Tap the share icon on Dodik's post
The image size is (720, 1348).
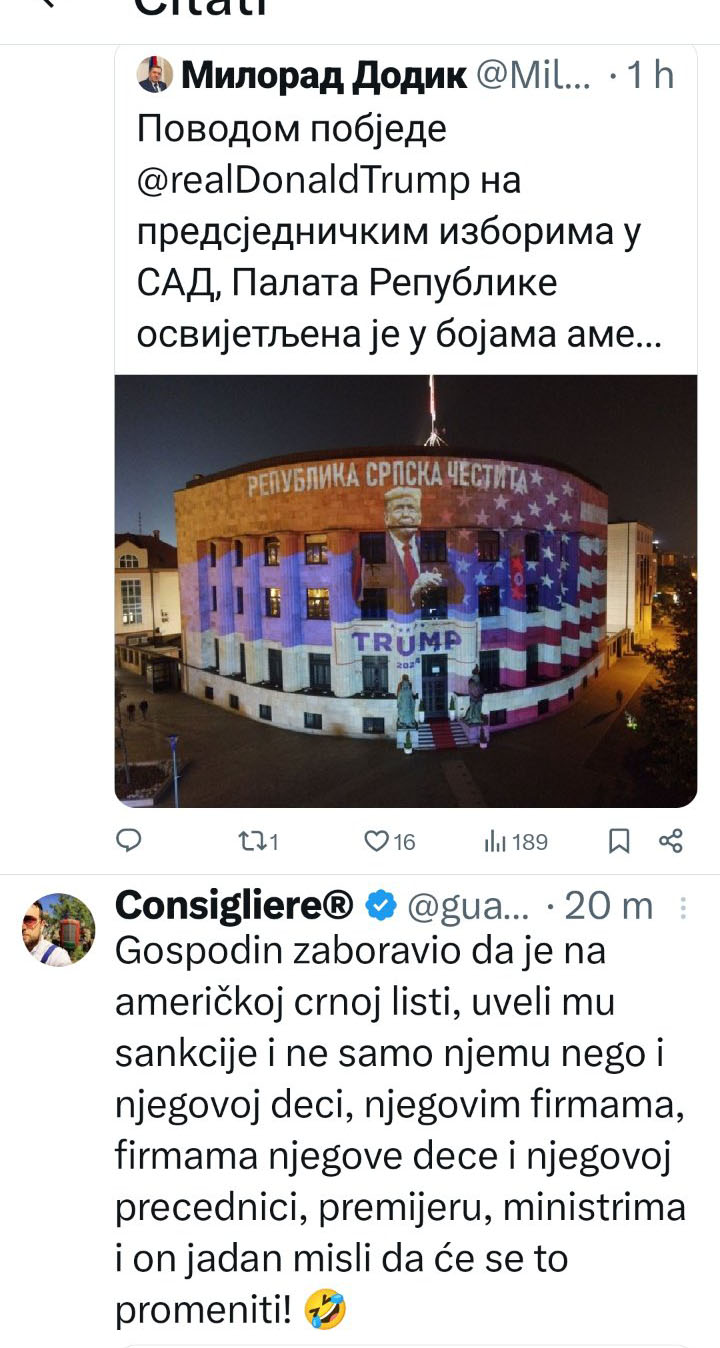click(x=671, y=841)
